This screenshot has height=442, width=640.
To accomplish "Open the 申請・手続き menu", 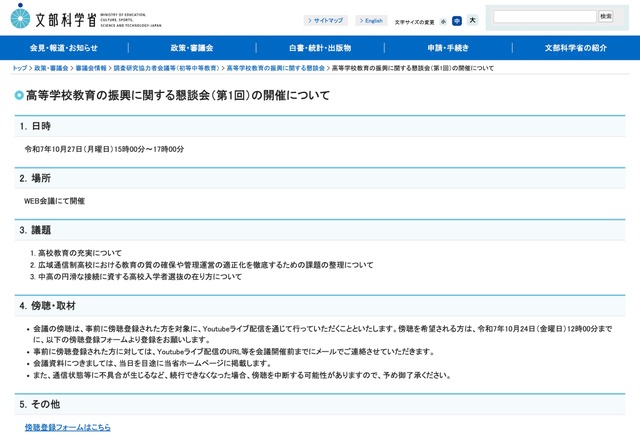I will (x=447, y=48).
